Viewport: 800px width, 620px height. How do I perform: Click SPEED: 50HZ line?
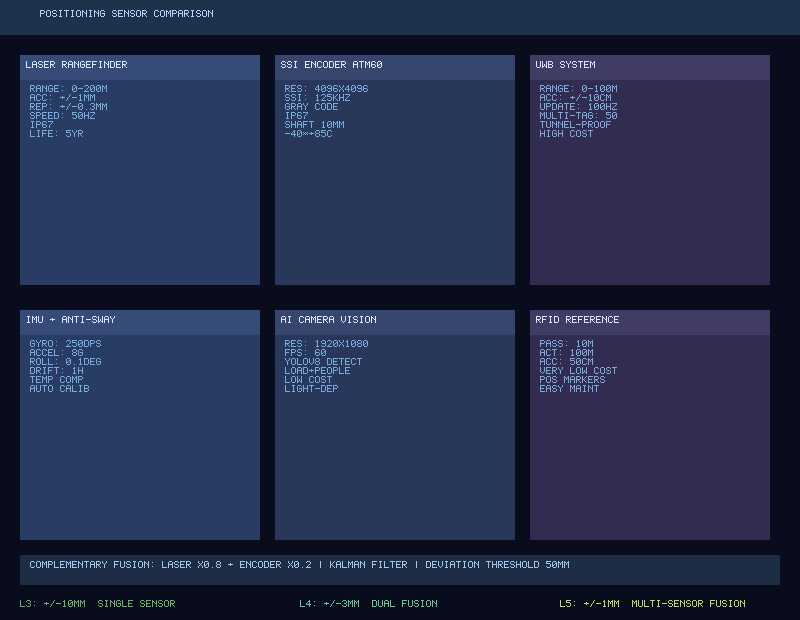[62, 116]
